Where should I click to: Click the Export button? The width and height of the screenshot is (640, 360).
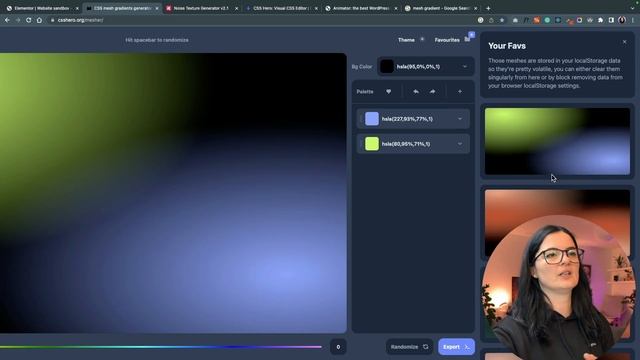pyautogui.click(x=456, y=347)
